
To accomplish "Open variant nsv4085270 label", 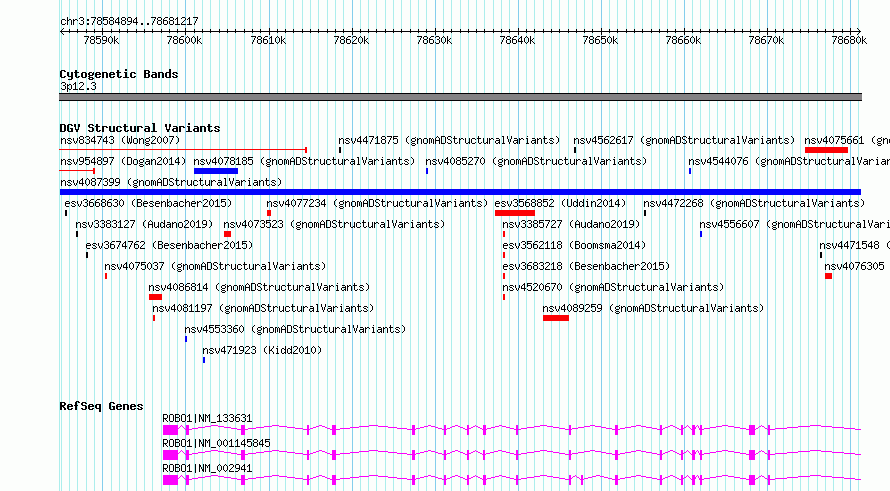I will (536, 161).
